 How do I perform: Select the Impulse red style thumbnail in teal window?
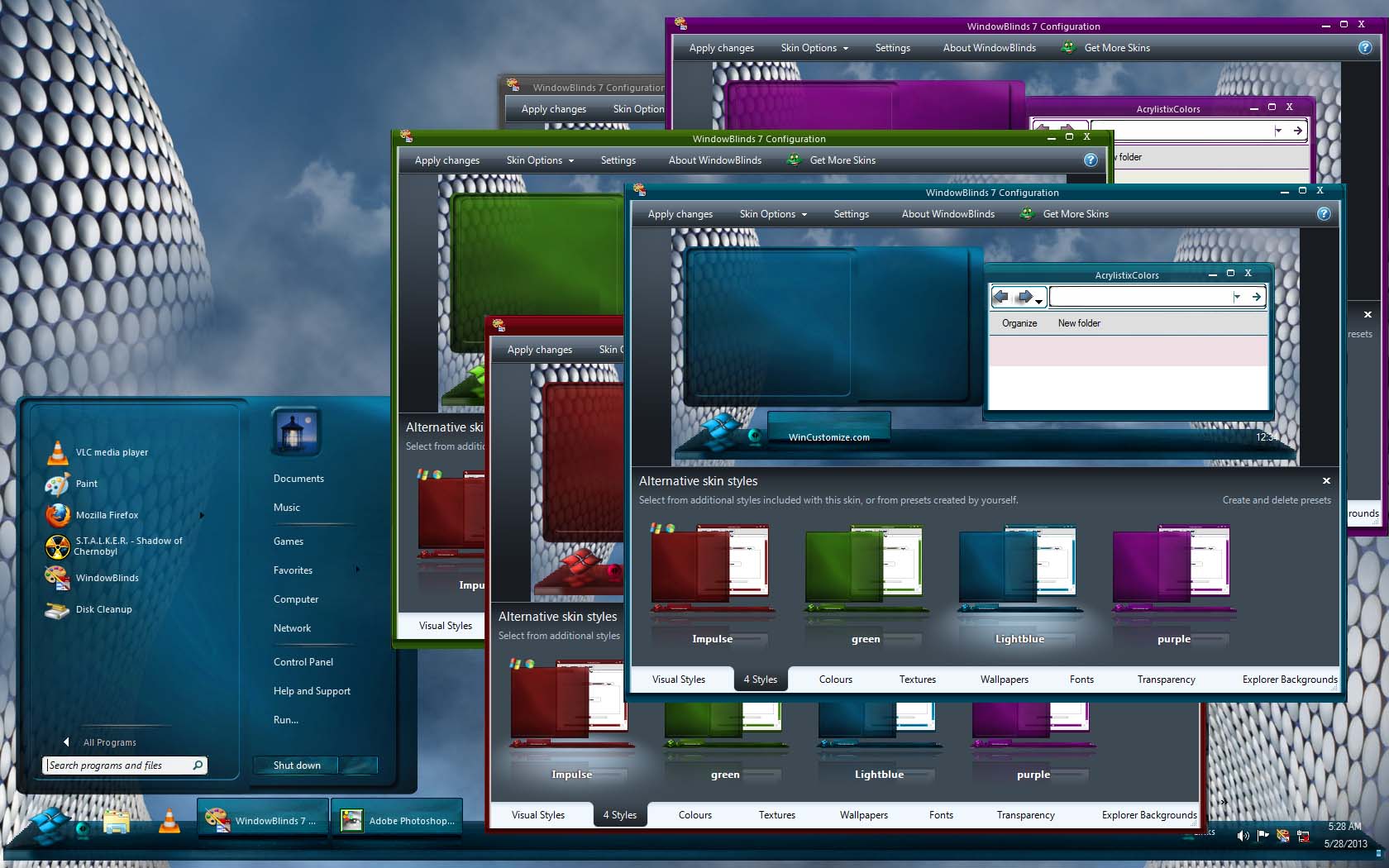coord(712,584)
